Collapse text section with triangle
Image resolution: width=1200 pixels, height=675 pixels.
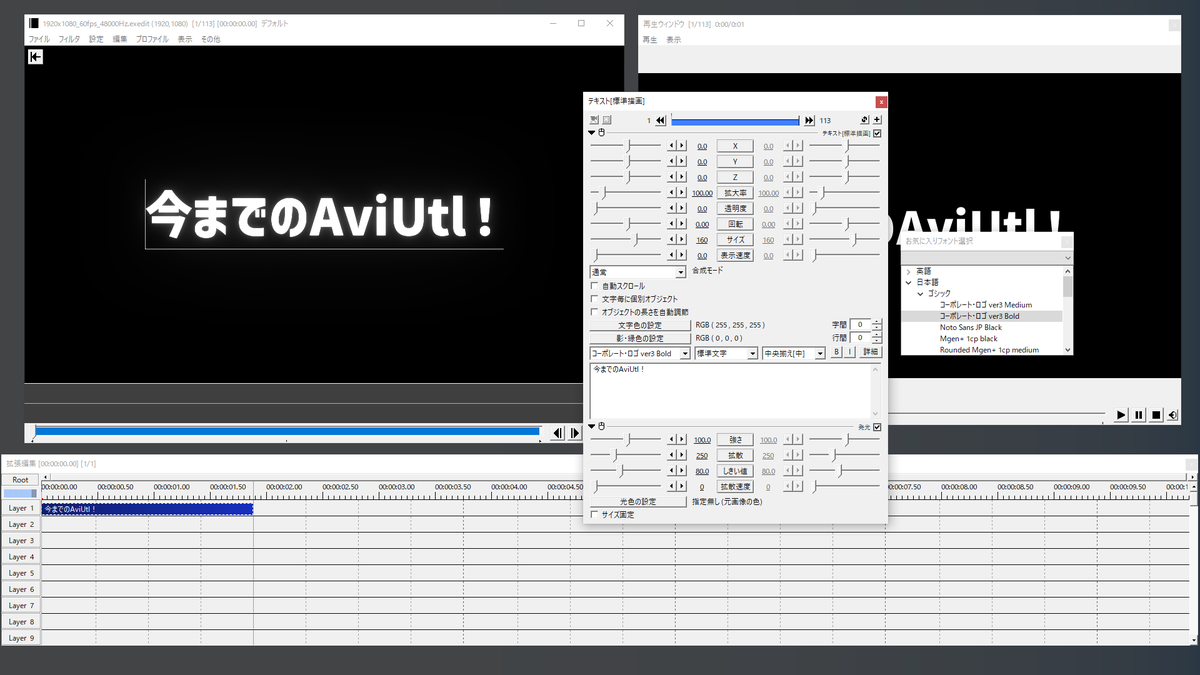coord(592,132)
